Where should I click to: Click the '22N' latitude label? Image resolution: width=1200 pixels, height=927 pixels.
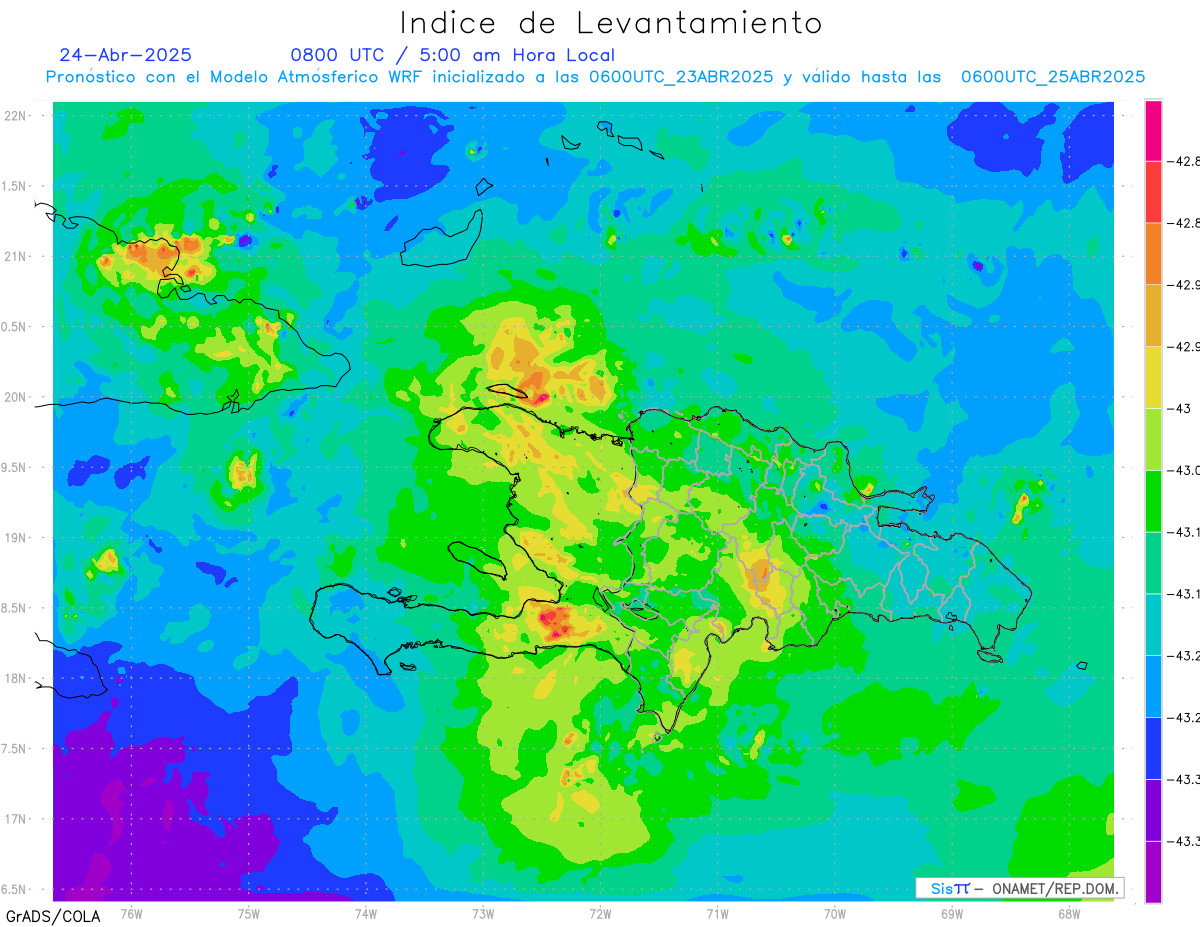point(17,116)
